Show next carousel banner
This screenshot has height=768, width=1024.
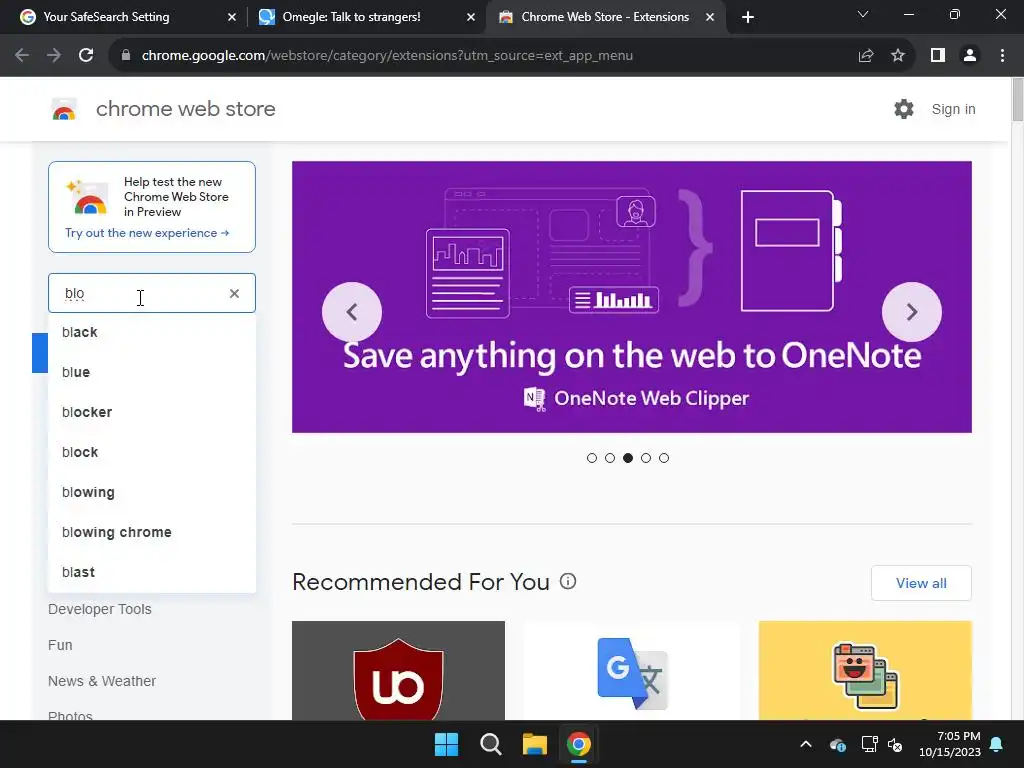pos(912,312)
